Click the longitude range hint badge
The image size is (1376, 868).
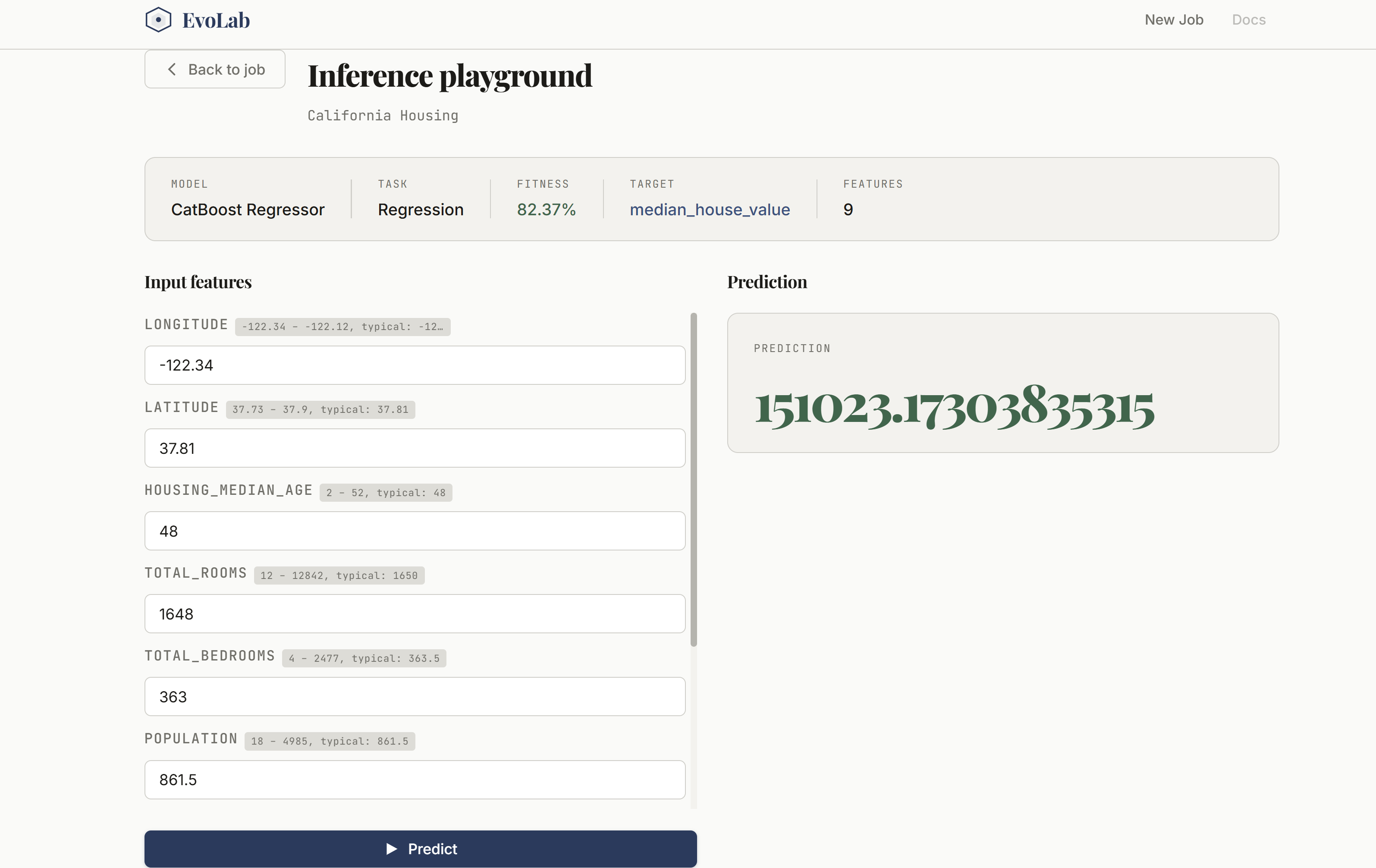click(x=342, y=327)
